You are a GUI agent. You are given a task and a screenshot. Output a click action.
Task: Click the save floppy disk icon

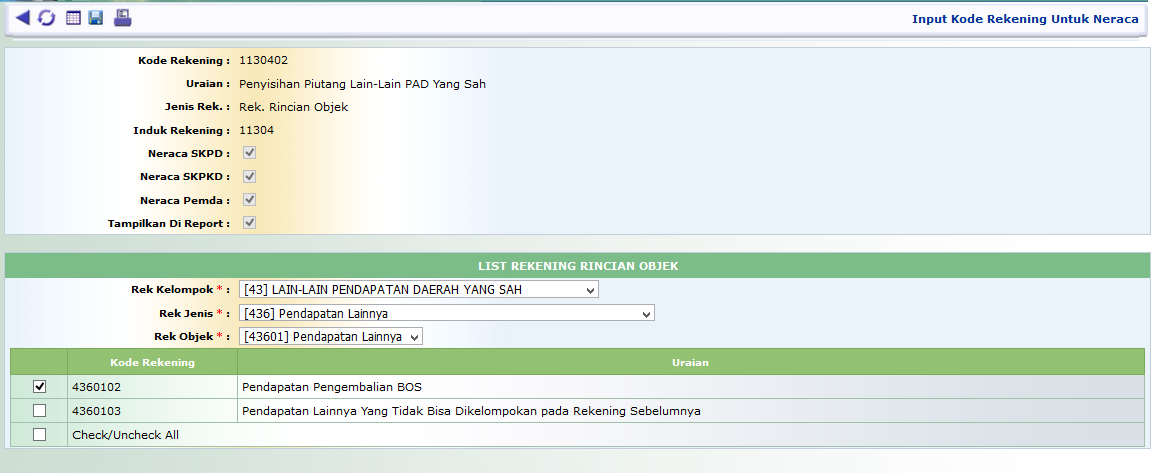(96, 18)
